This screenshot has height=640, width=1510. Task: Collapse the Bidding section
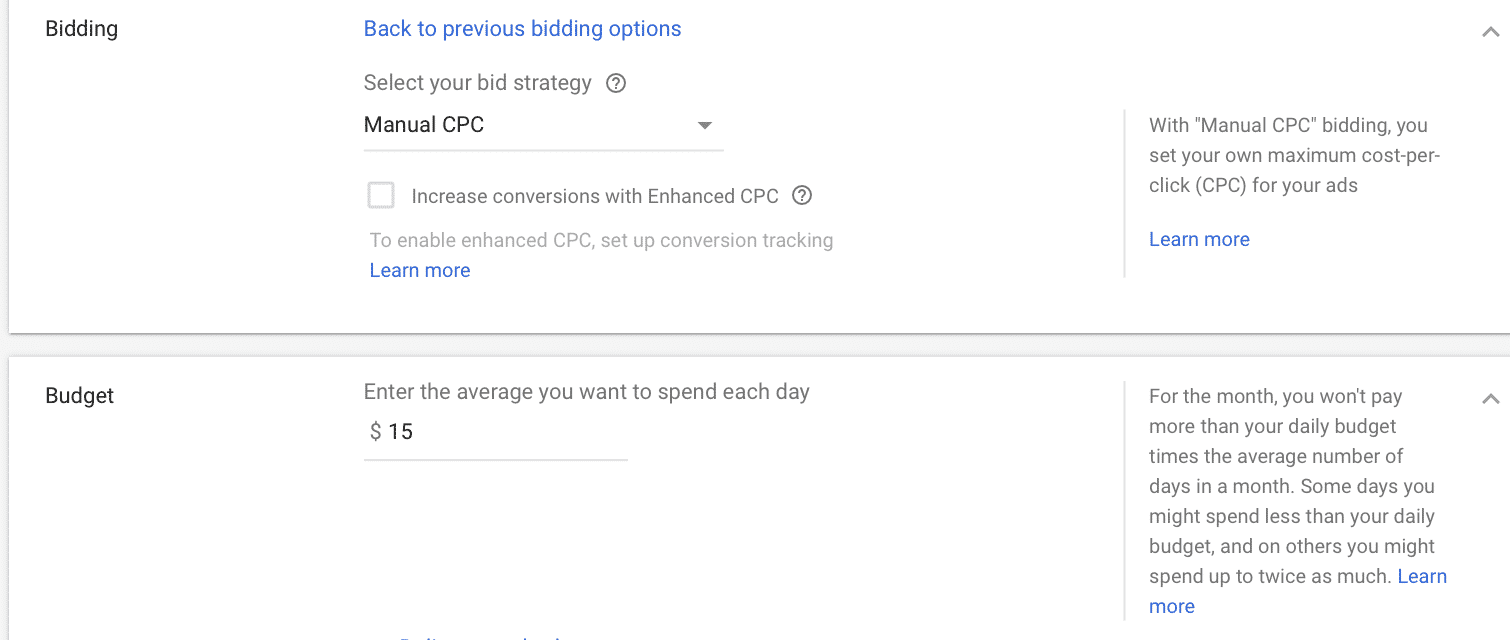pos(1490,31)
